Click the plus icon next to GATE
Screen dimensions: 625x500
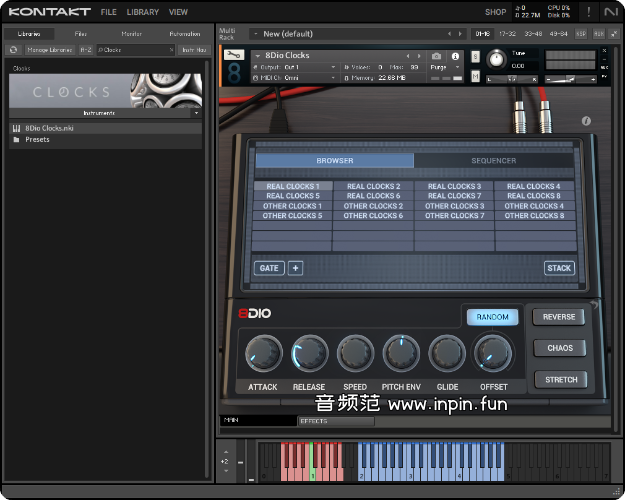point(295,268)
